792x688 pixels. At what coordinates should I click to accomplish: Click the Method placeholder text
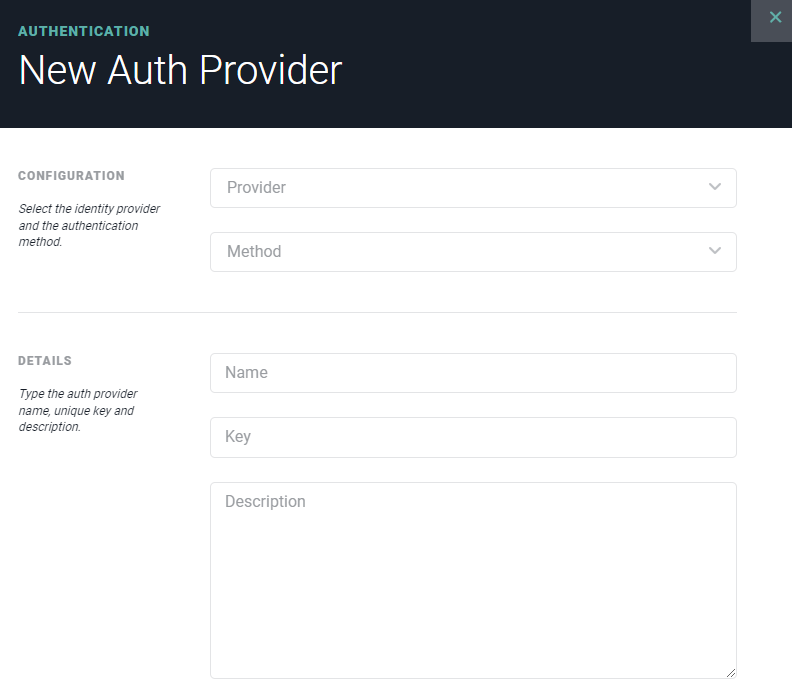254,251
